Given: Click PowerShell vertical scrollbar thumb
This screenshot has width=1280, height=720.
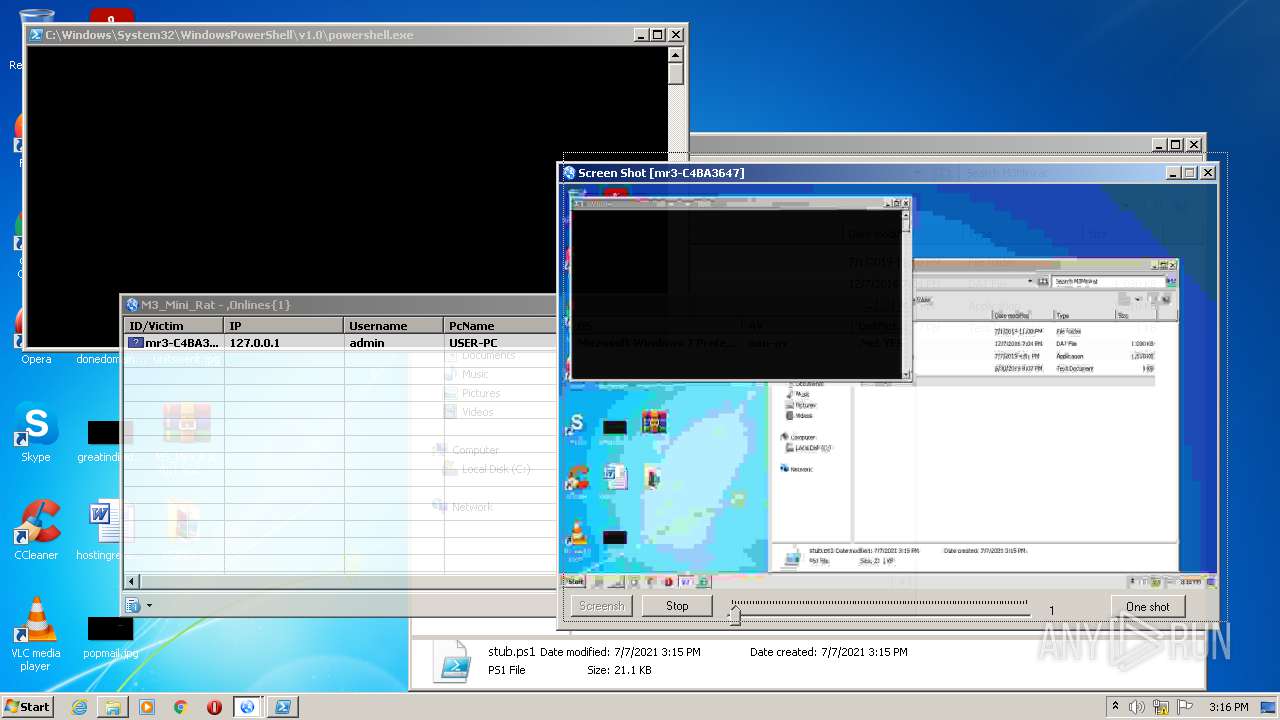Looking at the screenshot, I should click(x=676, y=74).
